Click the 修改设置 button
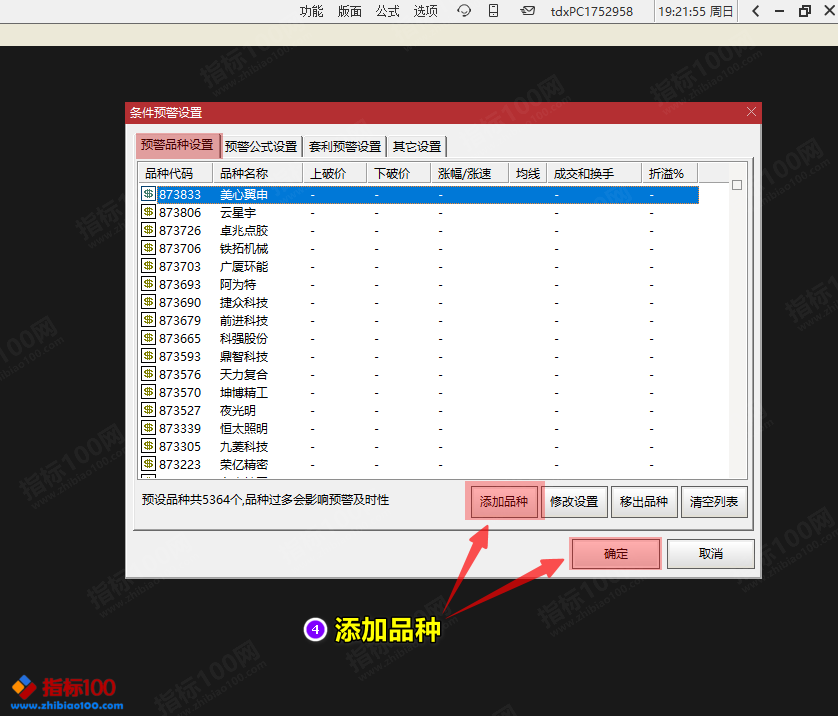 [x=574, y=502]
